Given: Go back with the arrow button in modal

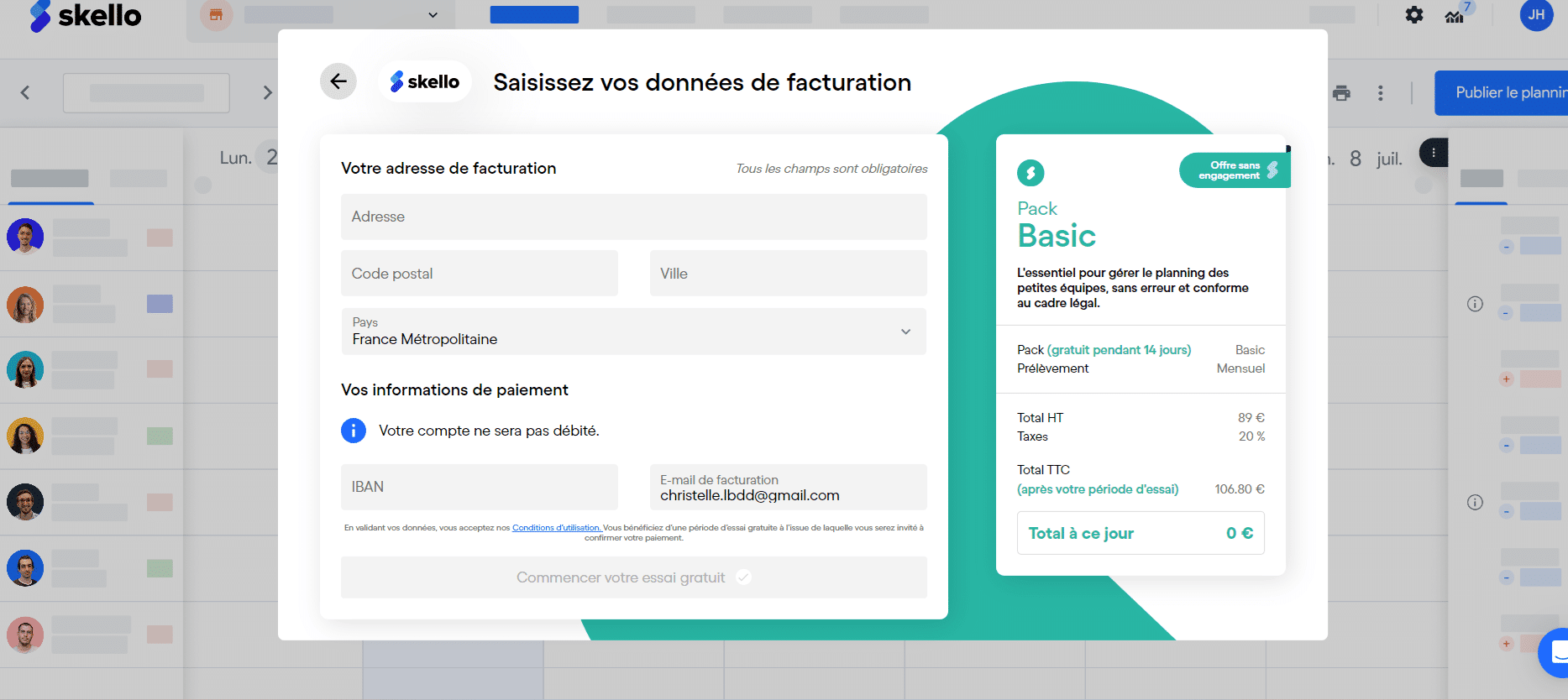Looking at the screenshot, I should [338, 81].
